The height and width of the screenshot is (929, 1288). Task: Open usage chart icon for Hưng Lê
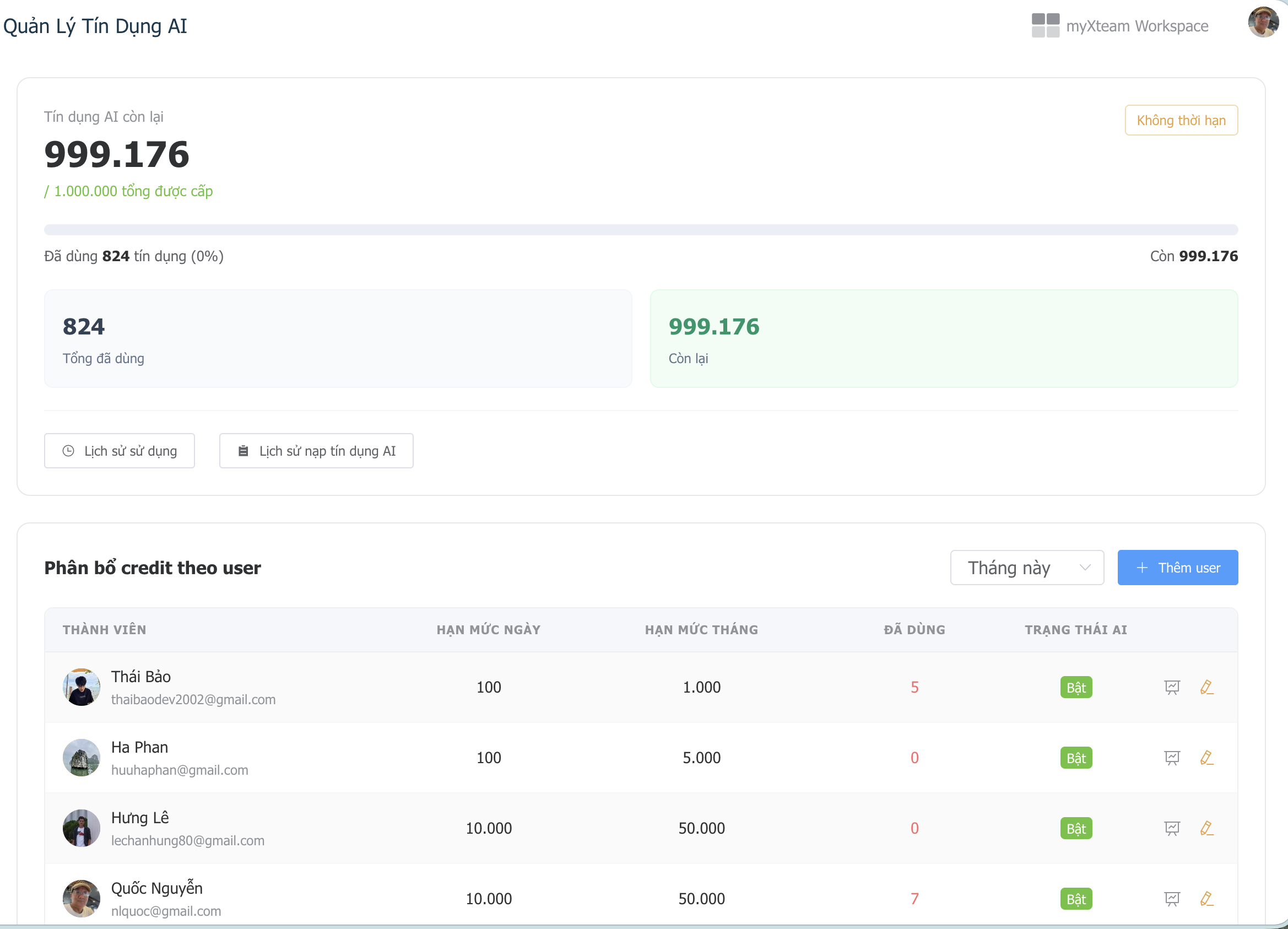(1172, 828)
